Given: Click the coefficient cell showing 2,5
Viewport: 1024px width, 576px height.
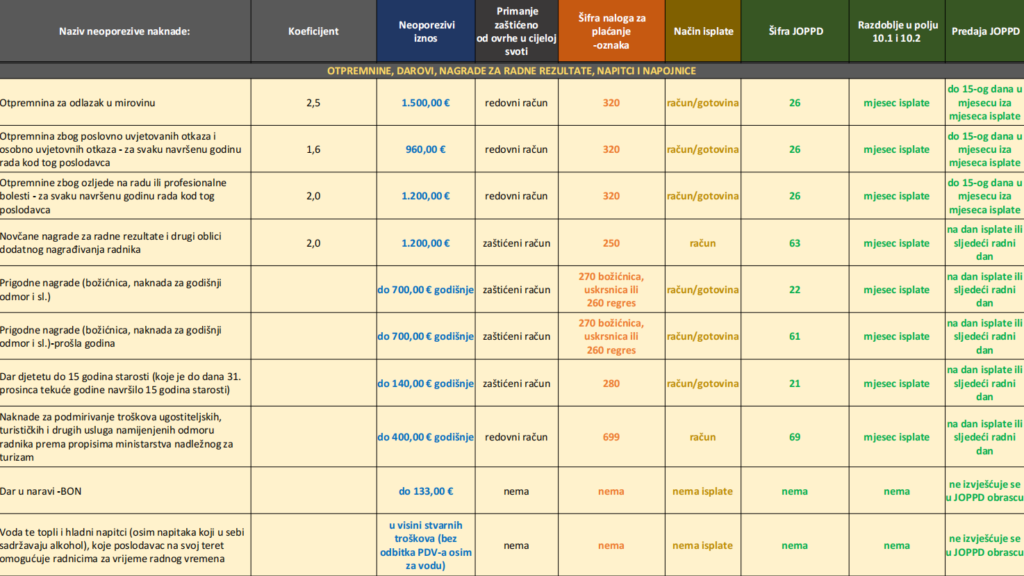Looking at the screenshot, I should click(313, 103).
